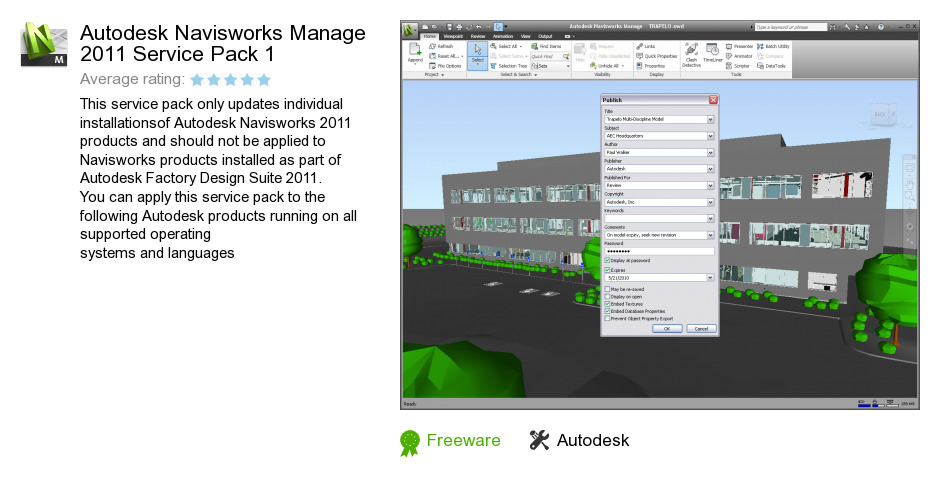Image resolution: width=940 pixels, height=487 pixels.
Task: Switch to the Review ribbon tab
Action: pyautogui.click(x=478, y=37)
